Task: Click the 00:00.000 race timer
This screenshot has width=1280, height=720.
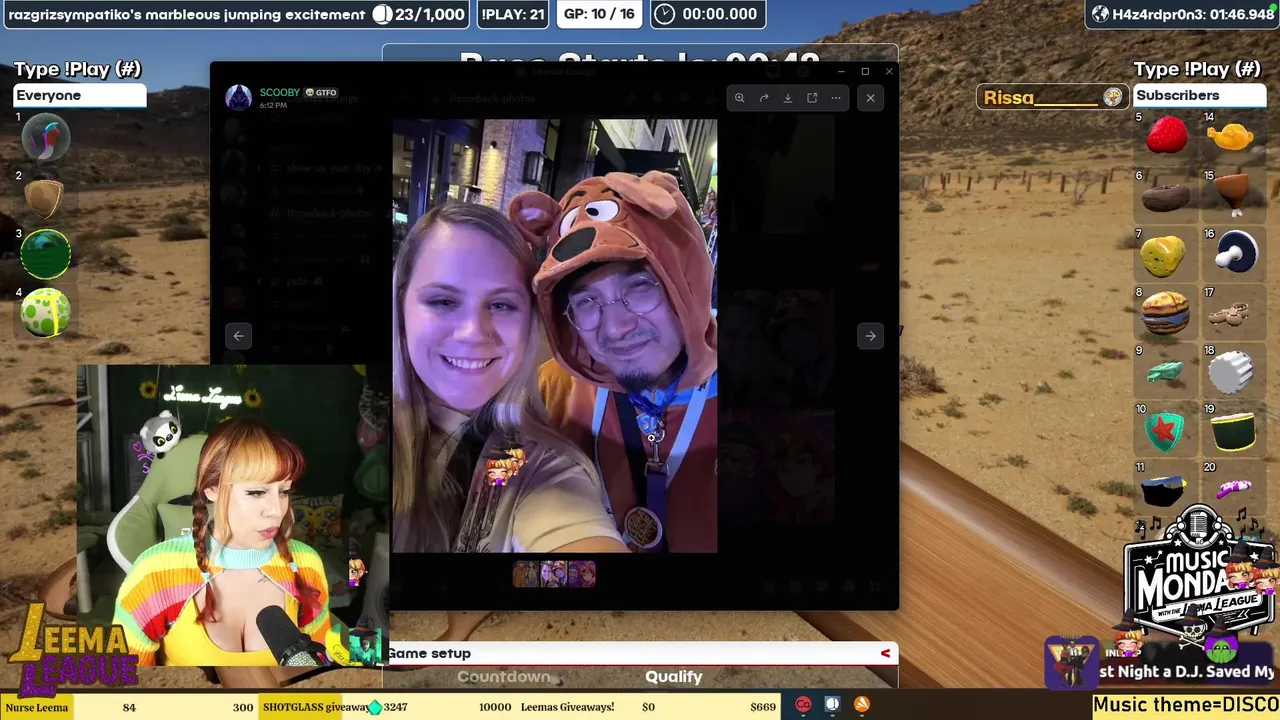Action: [707, 14]
